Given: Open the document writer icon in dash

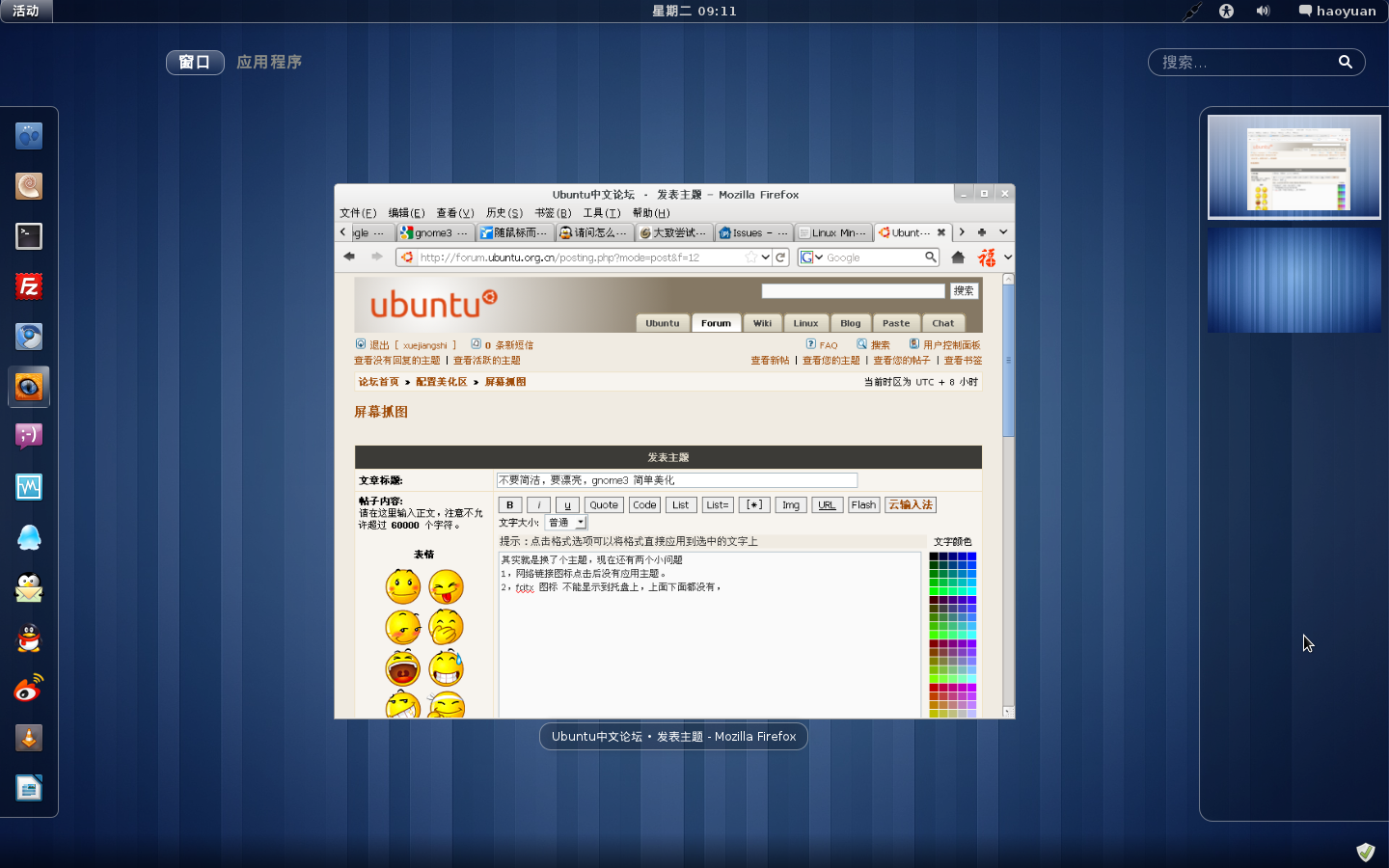Looking at the screenshot, I should click(x=29, y=788).
